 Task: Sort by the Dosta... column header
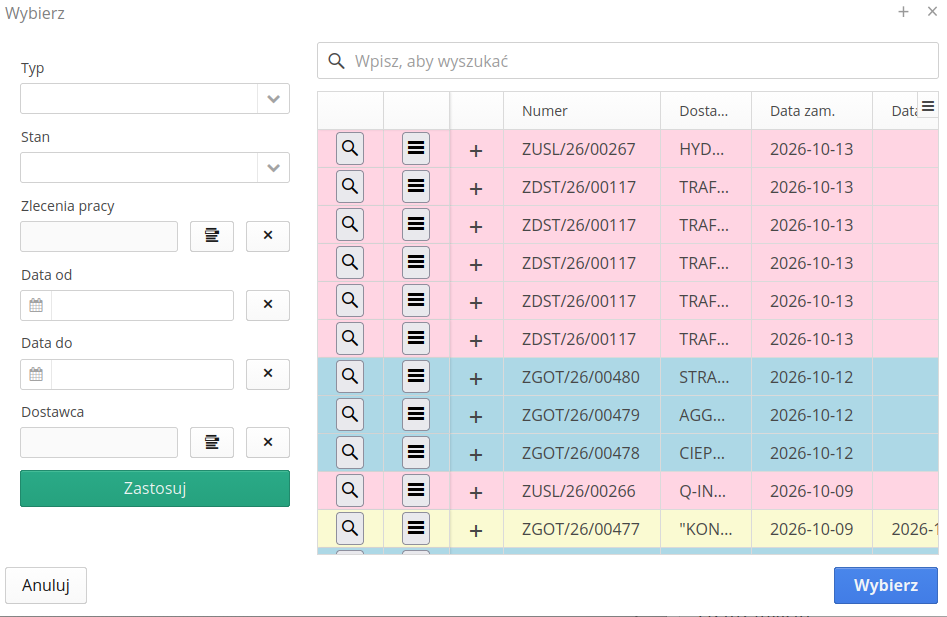click(706, 111)
